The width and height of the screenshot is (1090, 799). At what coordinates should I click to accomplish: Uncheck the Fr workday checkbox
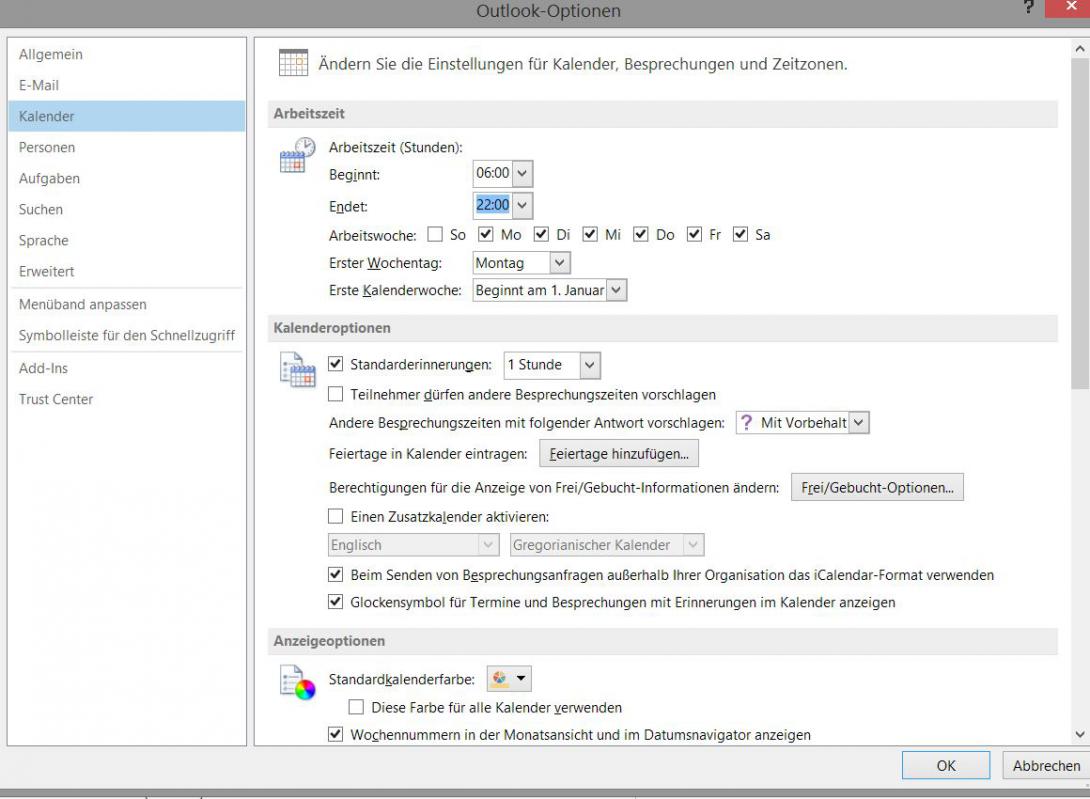(694, 234)
